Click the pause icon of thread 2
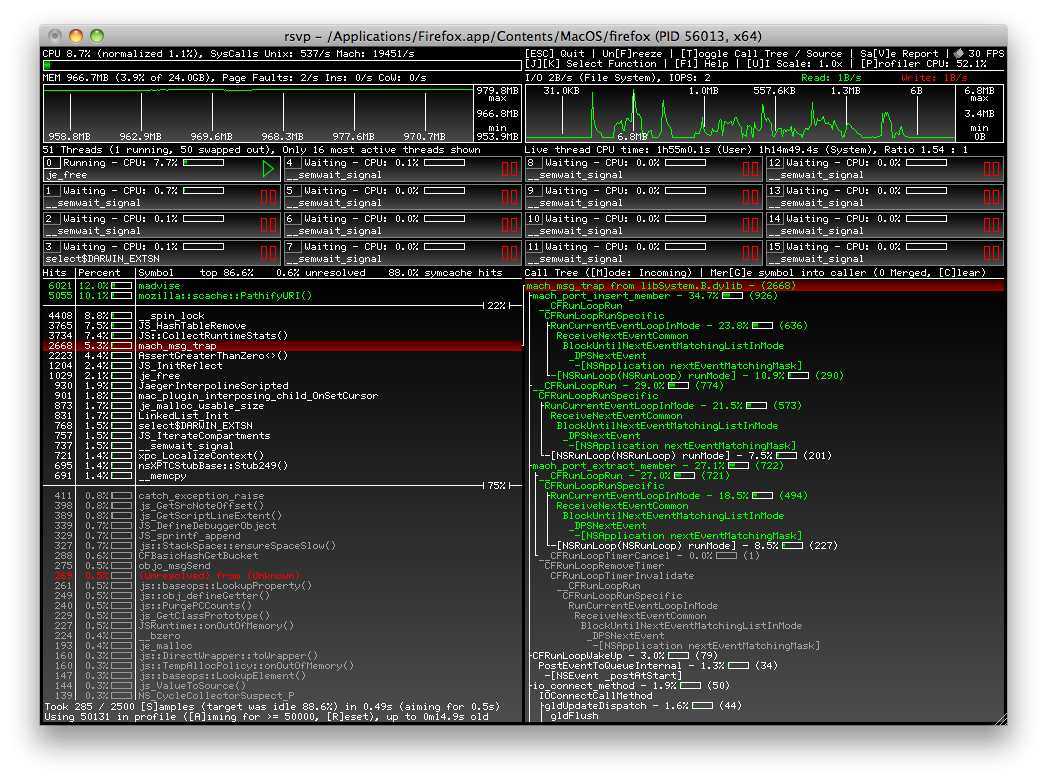Screen dimensions: 1047x780 [x=268, y=225]
